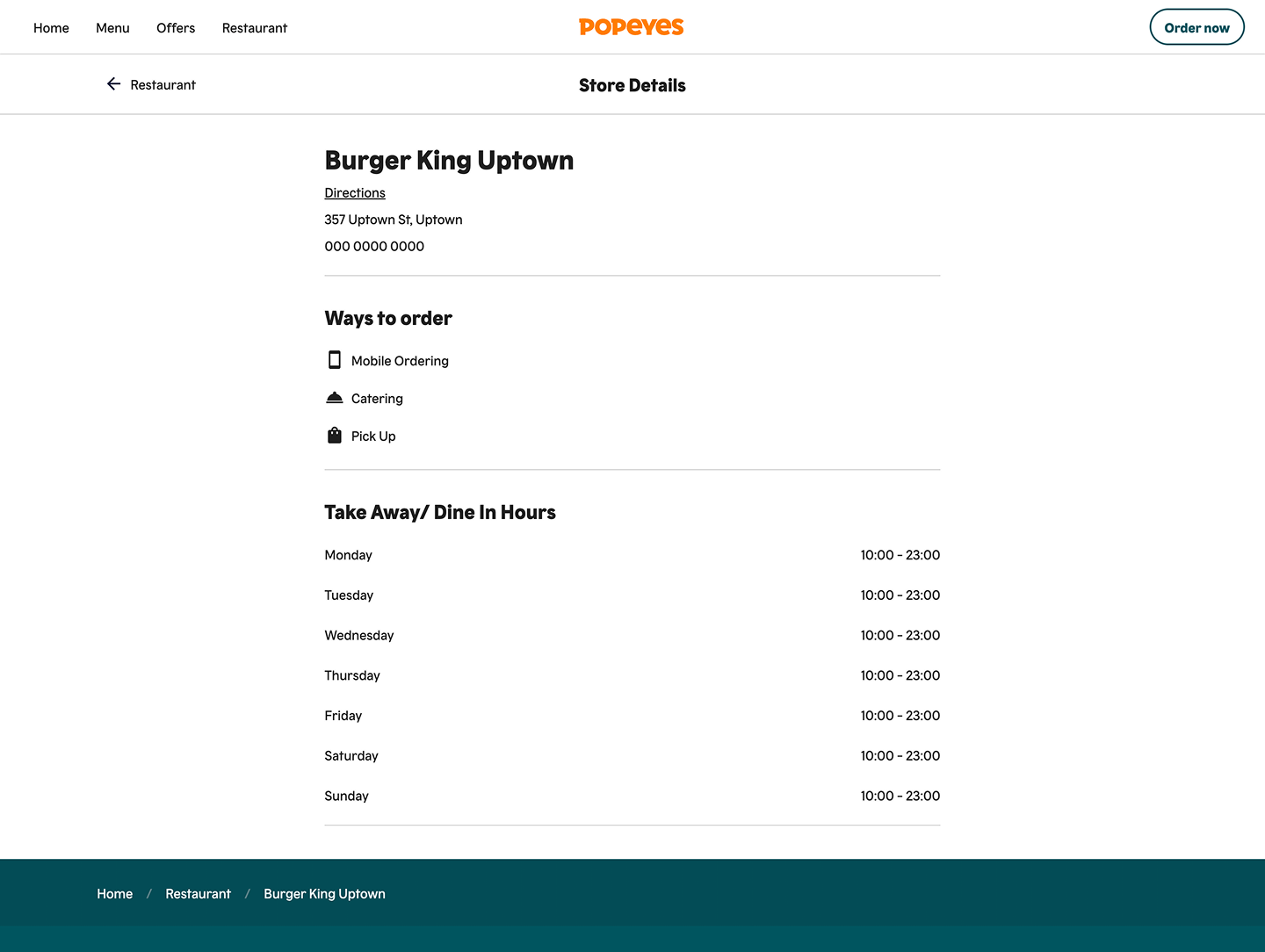The height and width of the screenshot is (952, 1265).
Task: Click the Take Away/ Dine In Hours heading
Action: pos(440,513)
